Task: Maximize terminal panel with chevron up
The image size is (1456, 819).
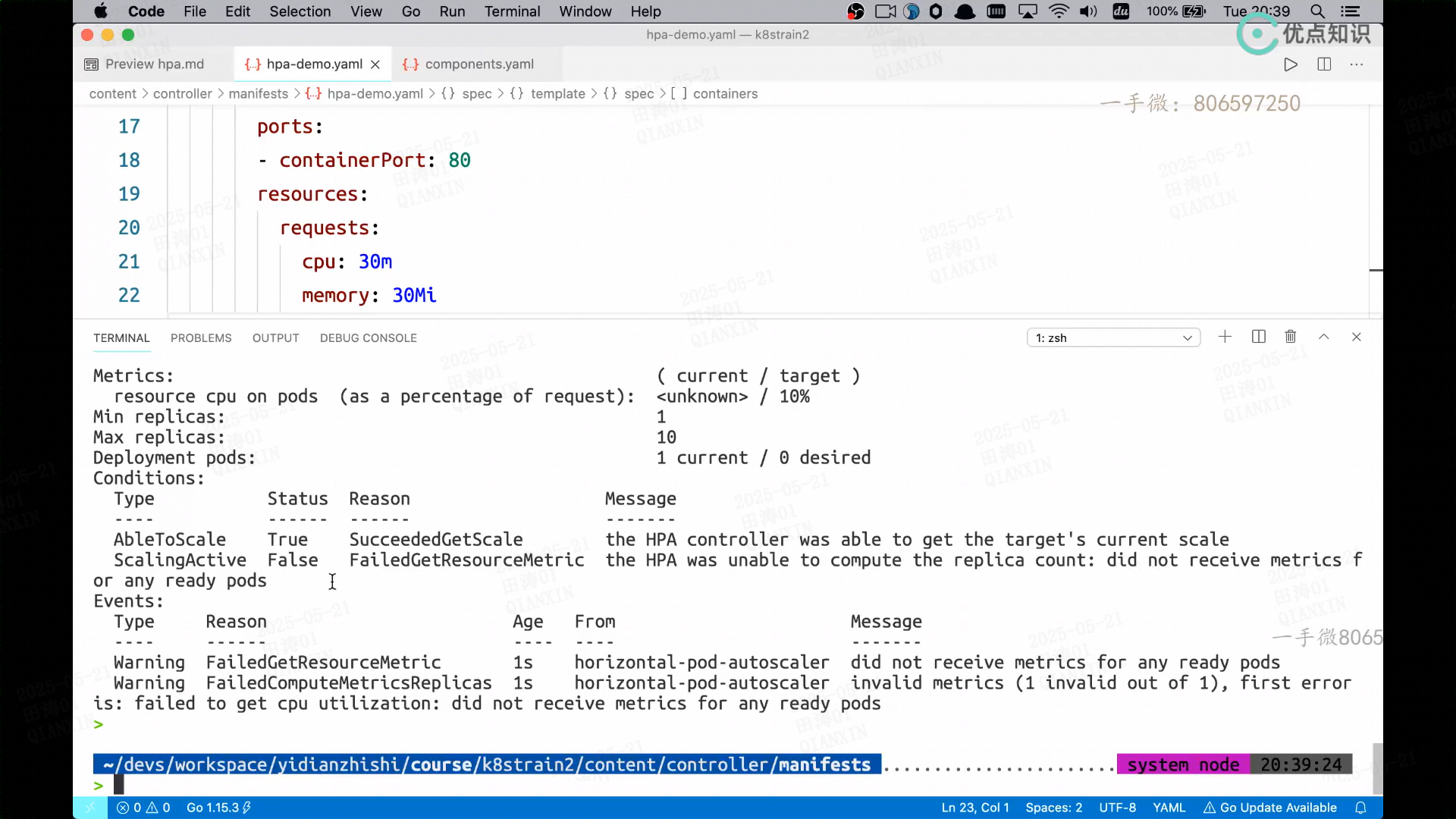Action: click(x=1324, y=337)
